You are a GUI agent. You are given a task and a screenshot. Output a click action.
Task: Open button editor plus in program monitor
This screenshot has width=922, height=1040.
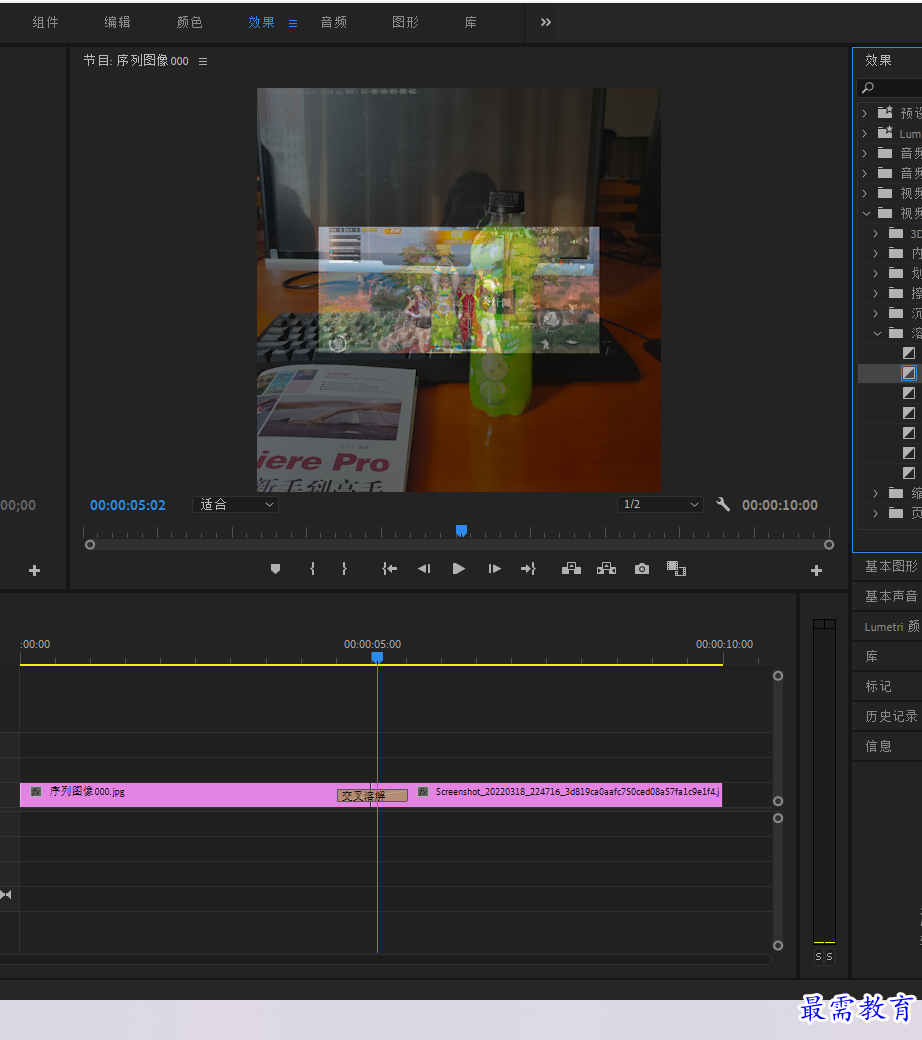tap(817, 570)
